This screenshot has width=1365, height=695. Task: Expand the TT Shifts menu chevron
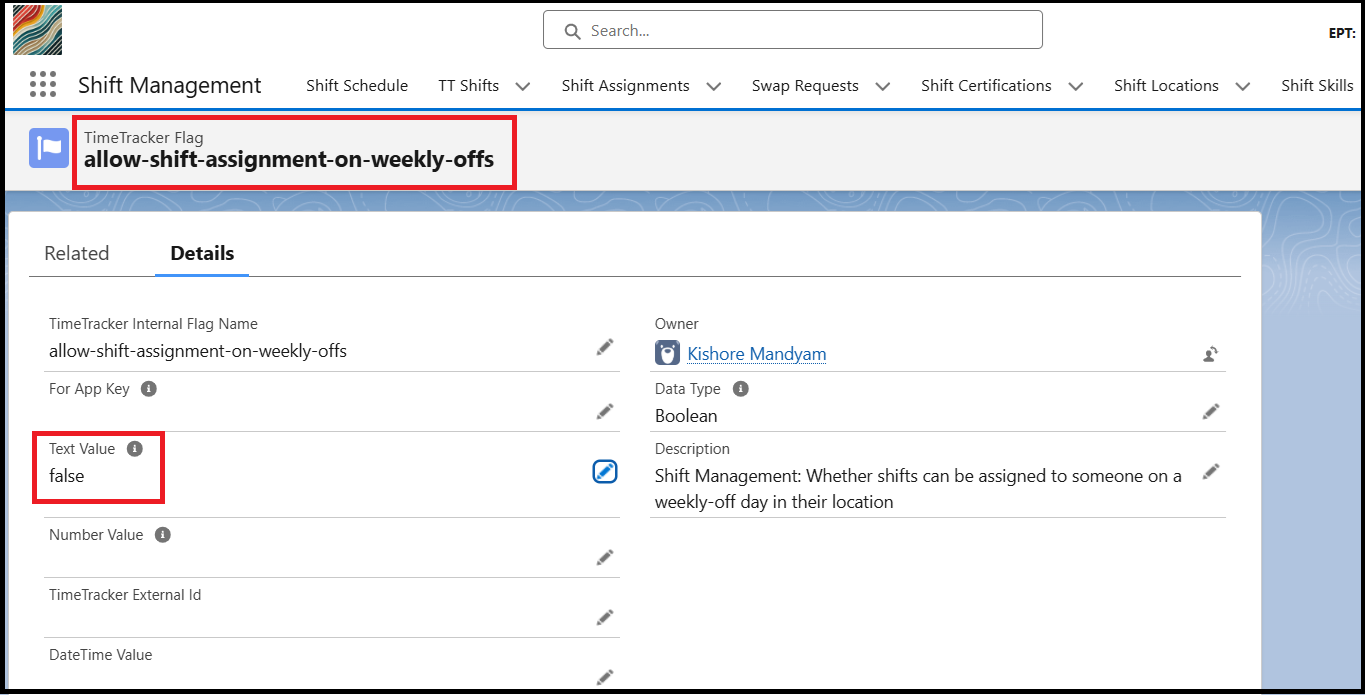523,86
